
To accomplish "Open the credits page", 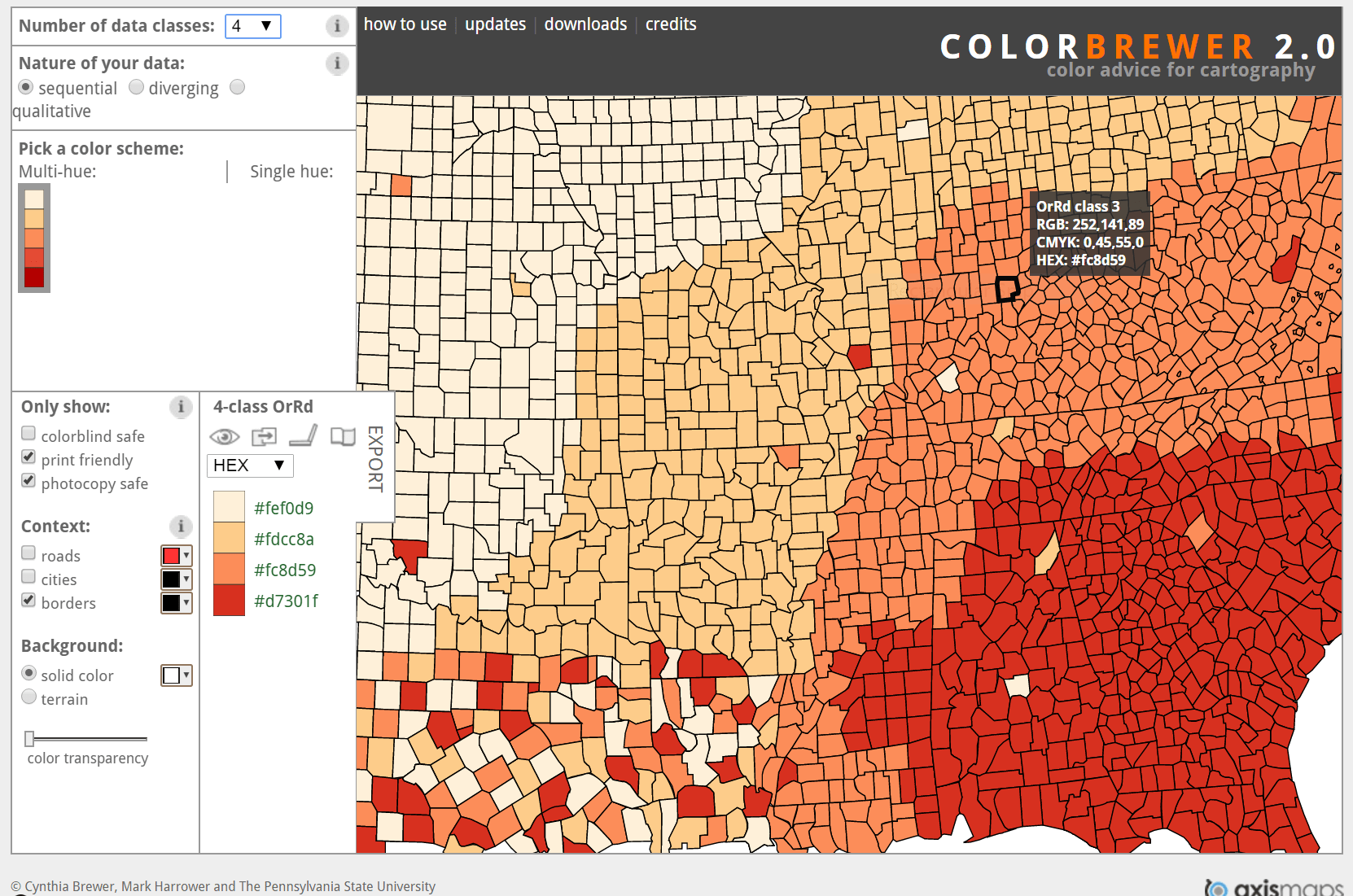I will (670, 24).
